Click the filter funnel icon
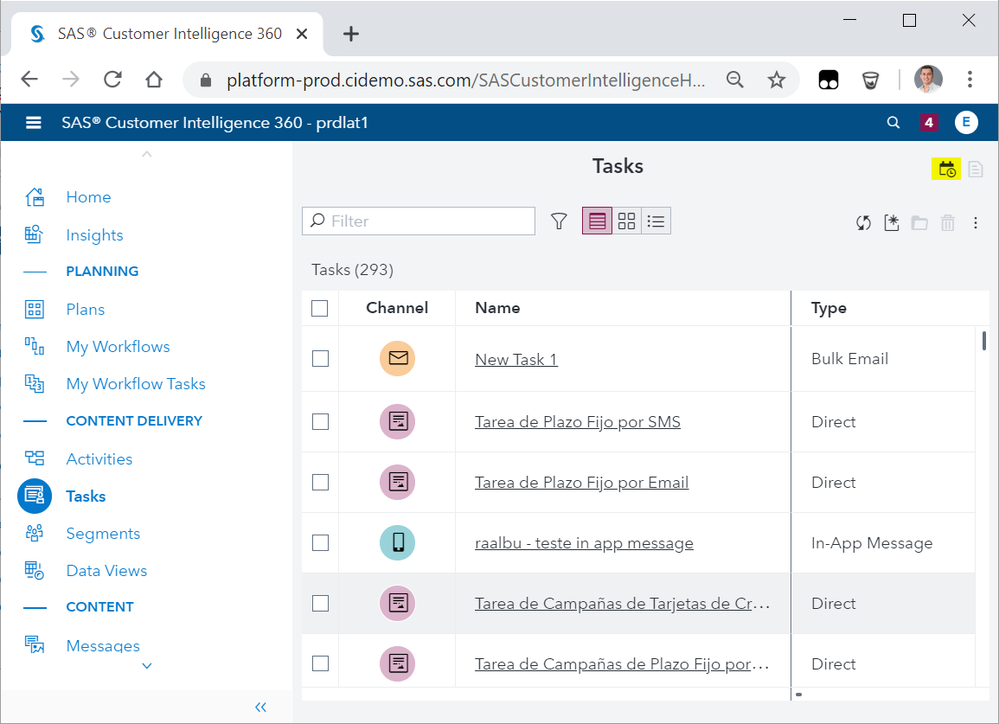Screen dimensions: 999x724 pos(559,221)
